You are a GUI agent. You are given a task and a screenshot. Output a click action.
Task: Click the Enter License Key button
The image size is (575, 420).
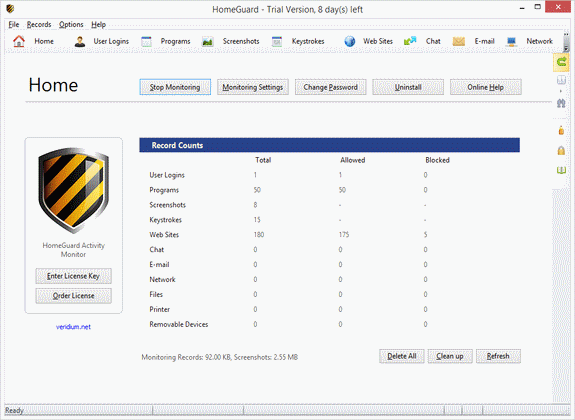pos(73,276)
